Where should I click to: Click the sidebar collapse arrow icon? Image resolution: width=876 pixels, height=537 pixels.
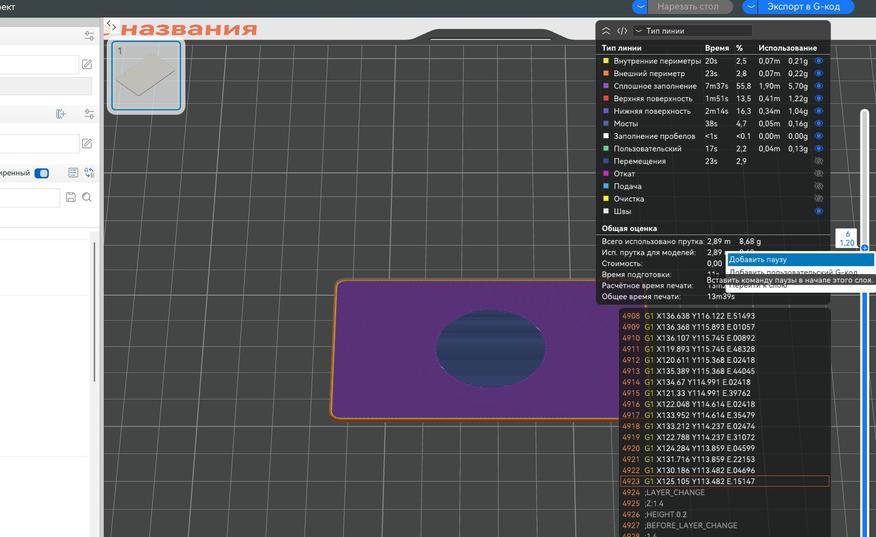(x=111, y=26)
